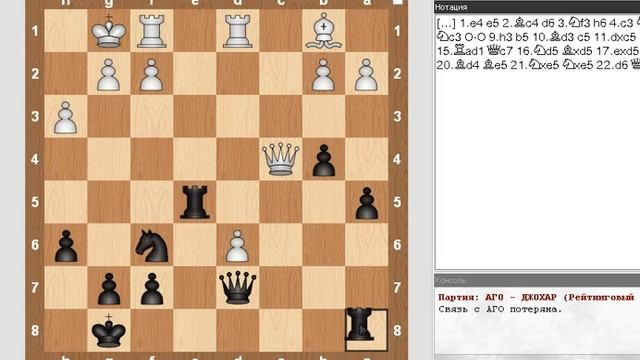Select the white rook on d1
The height and width of the screenshot is (360, 640).
(238, 31)
